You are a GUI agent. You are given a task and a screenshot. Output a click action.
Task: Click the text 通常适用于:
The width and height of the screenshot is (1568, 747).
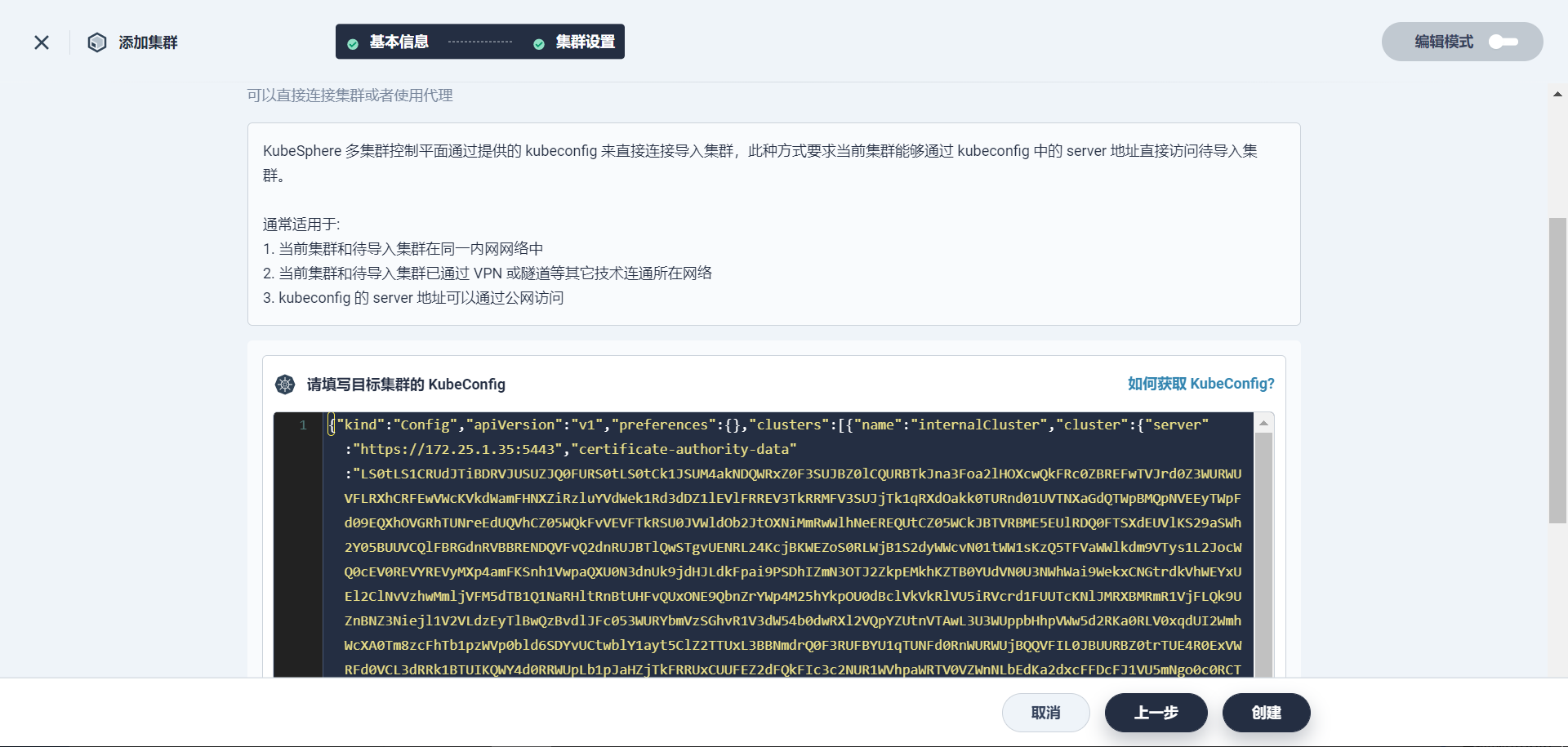click(301, 225)
